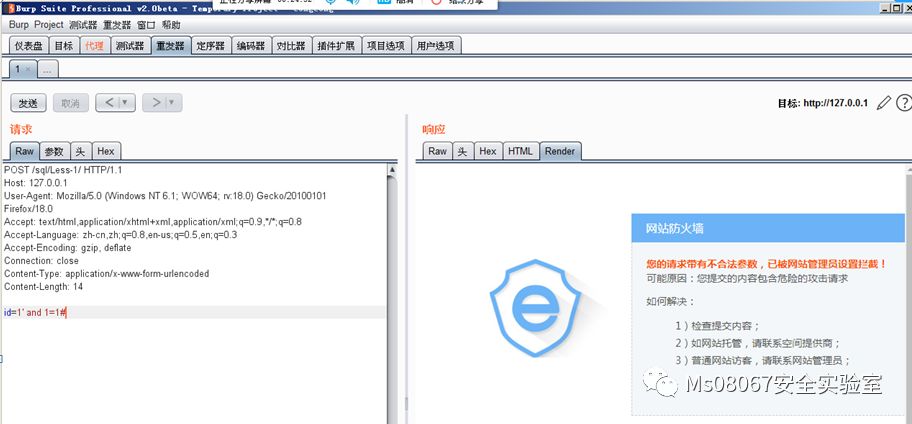Select the request 参数 tab
This screenshot has height=424, width=912.
[55, 151]
